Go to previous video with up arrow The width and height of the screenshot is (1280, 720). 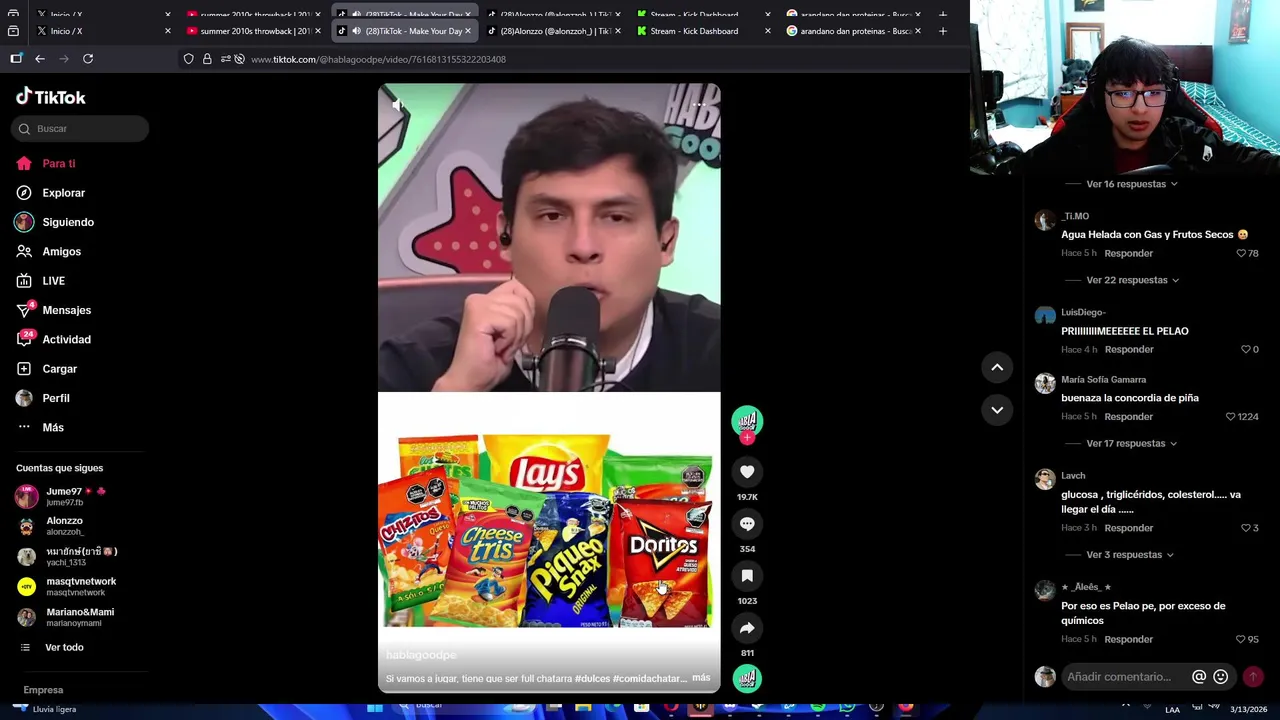click(x=997, y=368)
